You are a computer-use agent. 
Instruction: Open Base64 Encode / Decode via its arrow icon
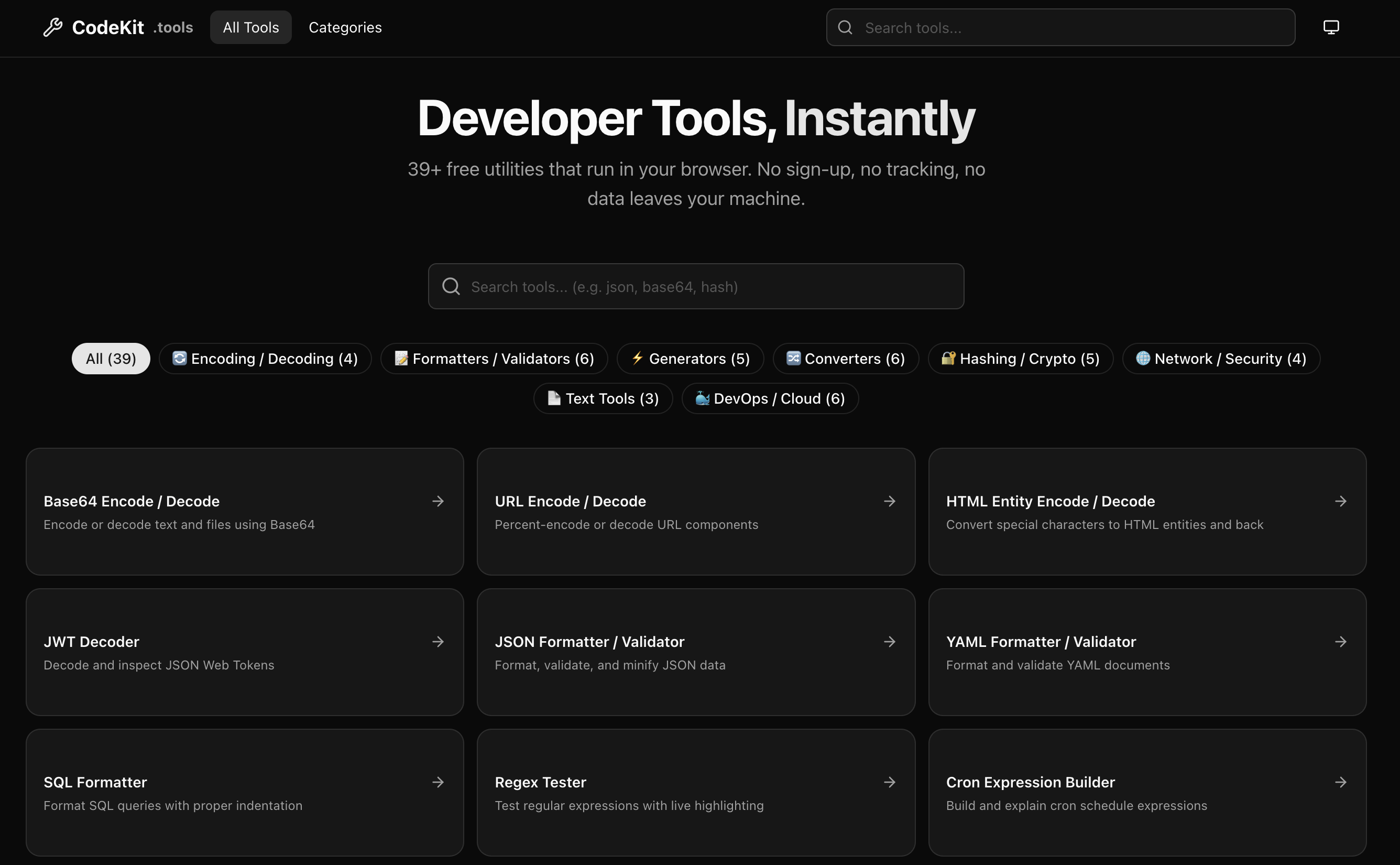pyautogui.click(x=438, y=501)
